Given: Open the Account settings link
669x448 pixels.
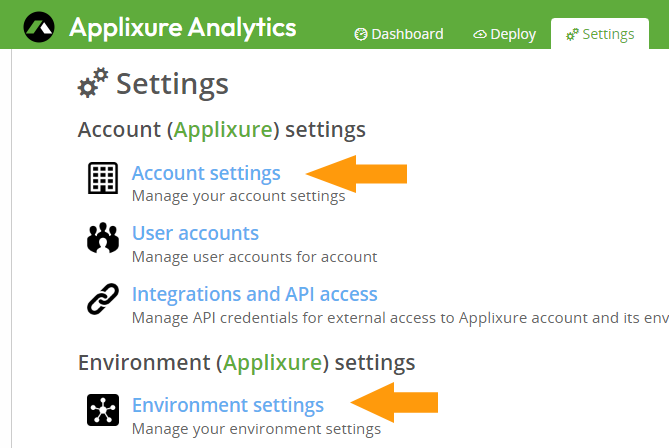Looking at the screenshot, I should 206,173.
